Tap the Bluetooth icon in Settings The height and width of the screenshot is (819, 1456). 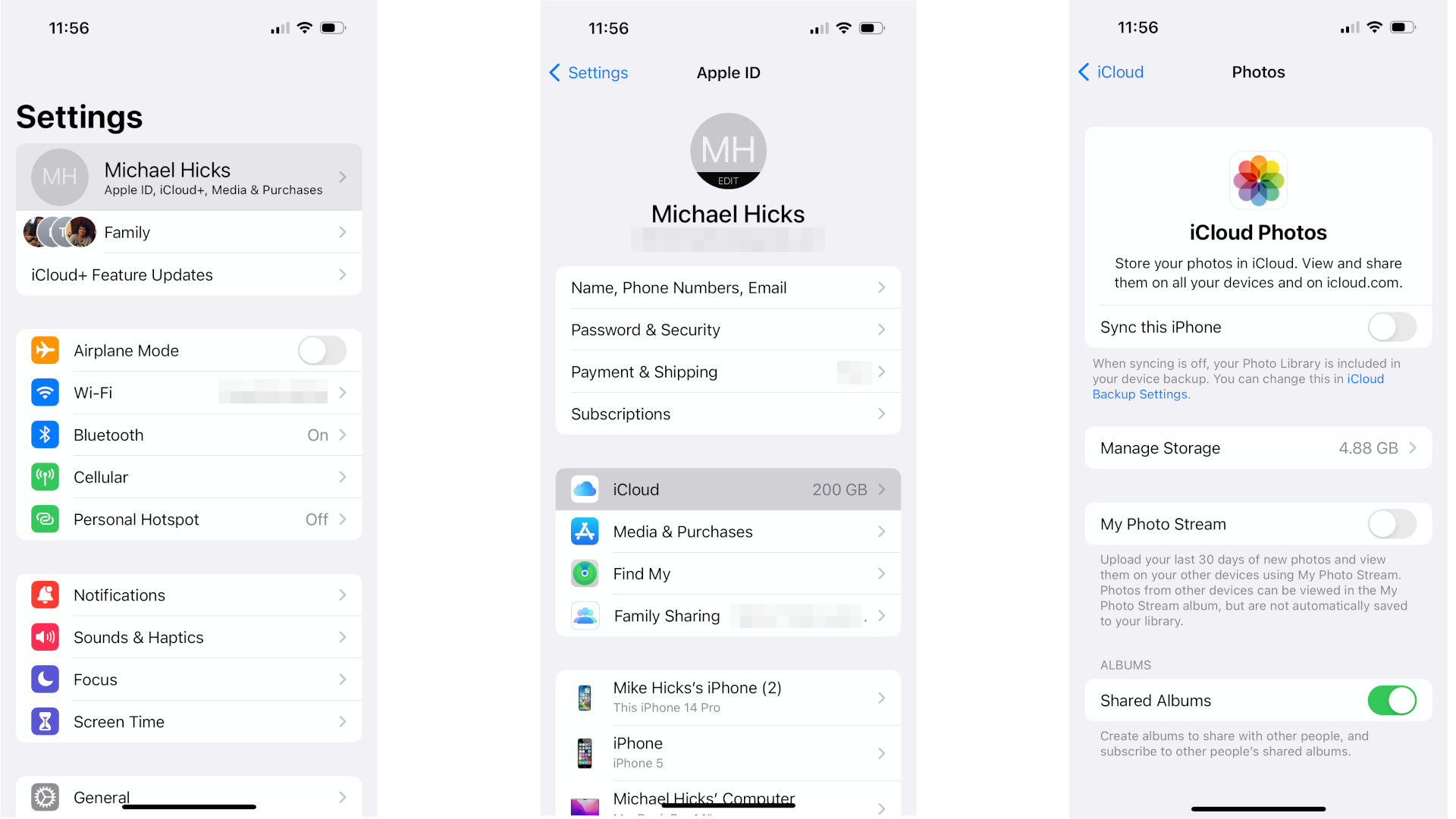point(46,435)
